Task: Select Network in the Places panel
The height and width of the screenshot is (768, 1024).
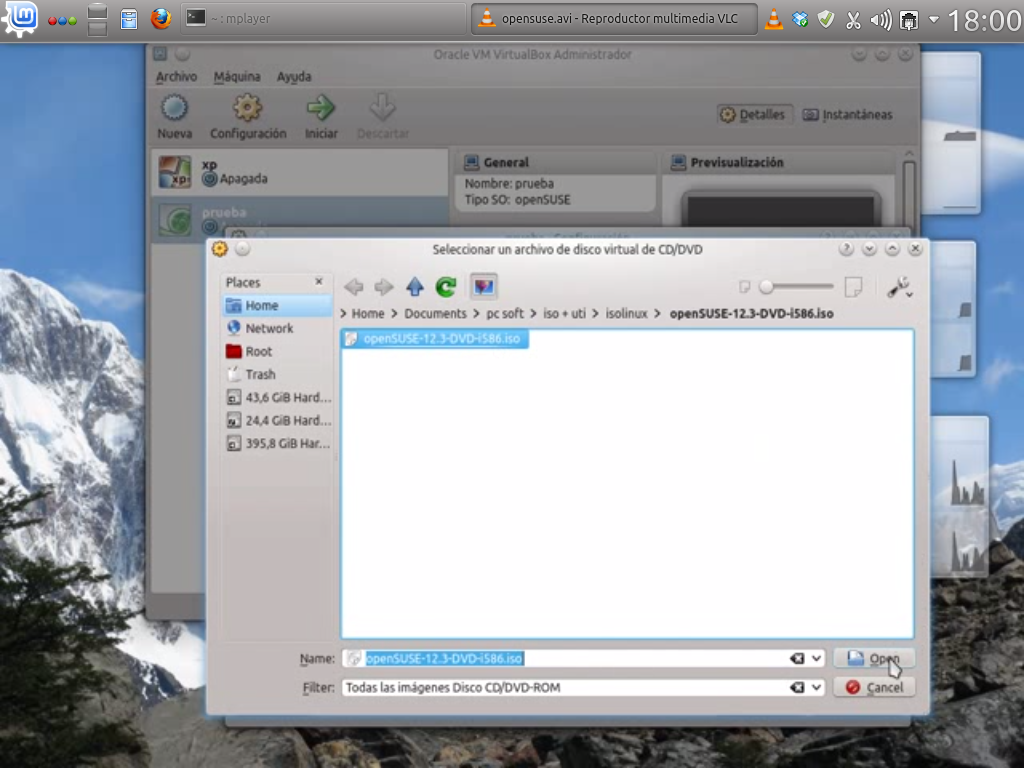Action: (277, 328)
